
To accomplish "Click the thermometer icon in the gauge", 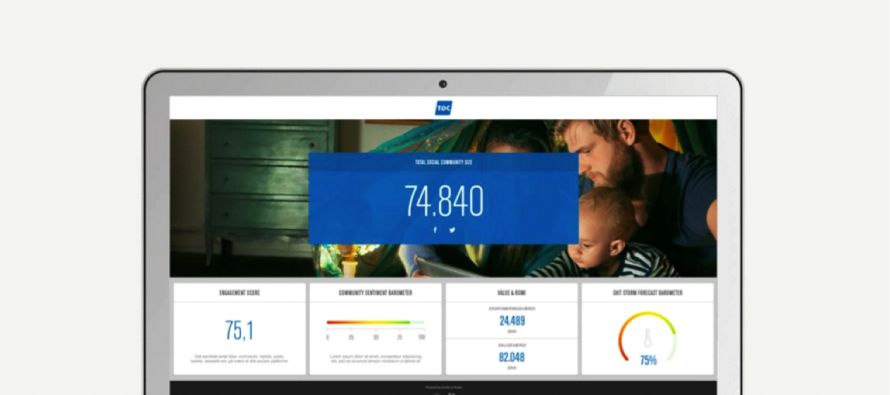I will 648,338.
